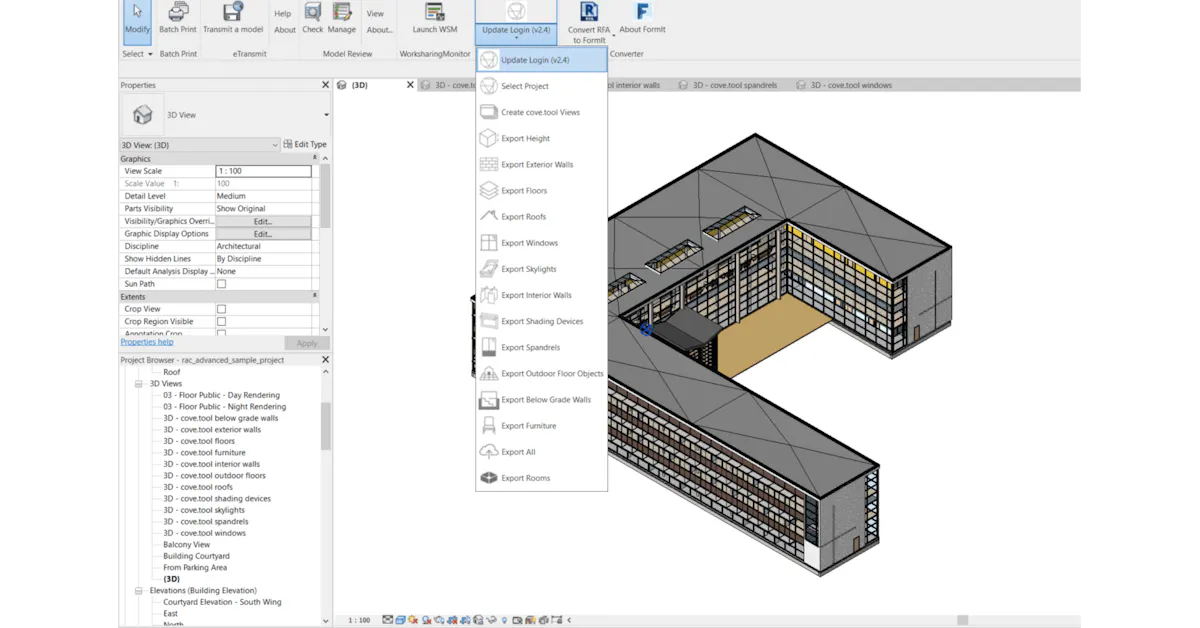Click the Create cove.tool Views icon

click(488, 112)
